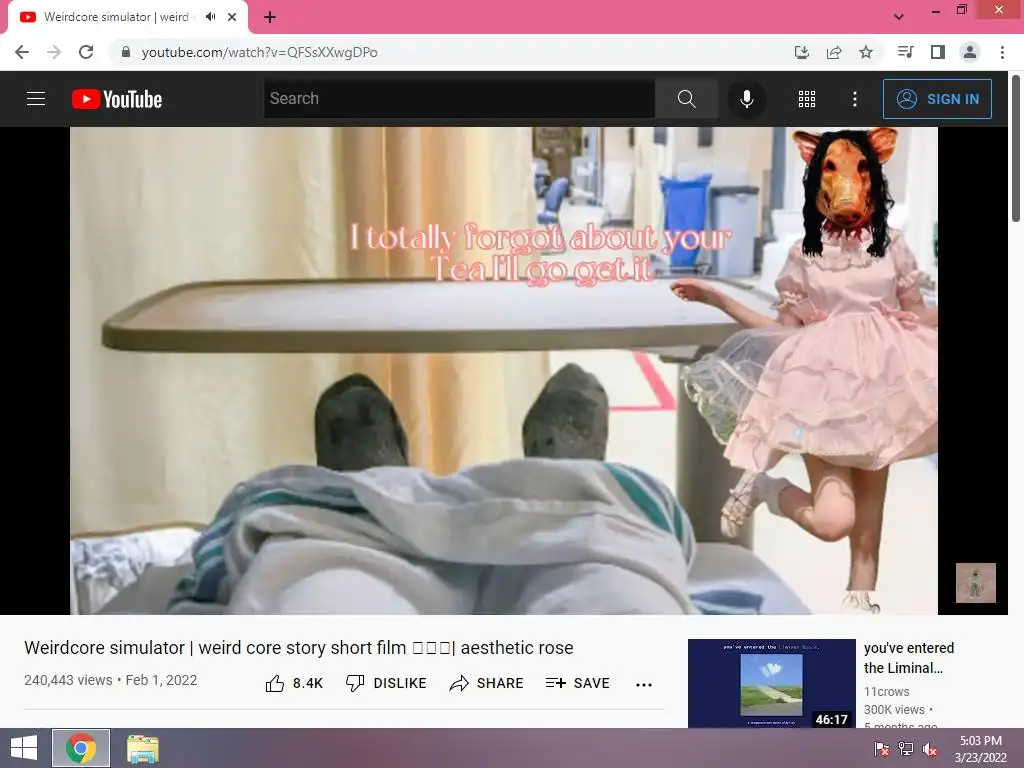Select the youtube.com URL address bar
This screenshot has width=1024, height=768.
pos(451,52)
